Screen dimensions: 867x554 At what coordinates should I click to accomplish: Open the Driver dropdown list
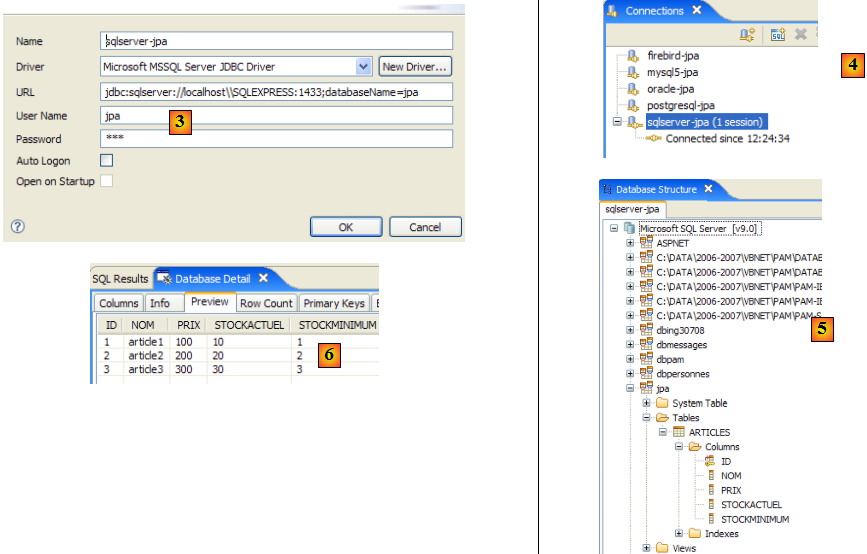click(x=364, y=67)
